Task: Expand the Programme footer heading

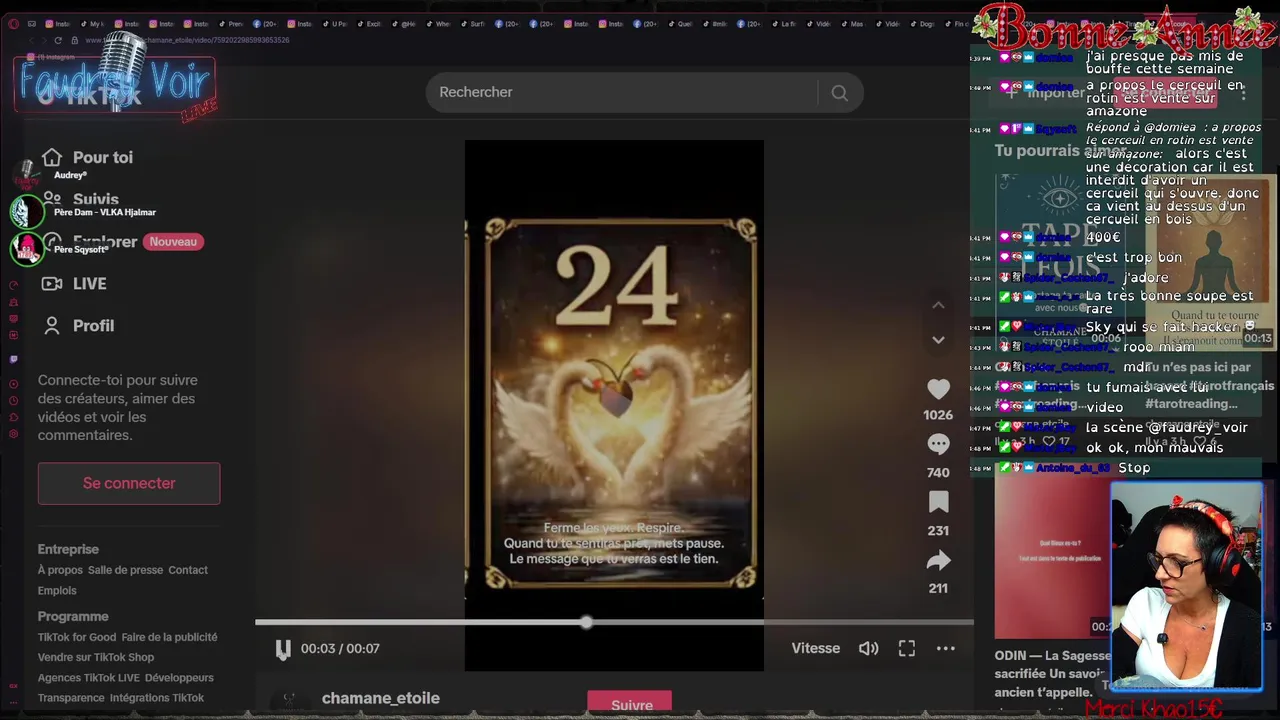Action: click(73, 616)
